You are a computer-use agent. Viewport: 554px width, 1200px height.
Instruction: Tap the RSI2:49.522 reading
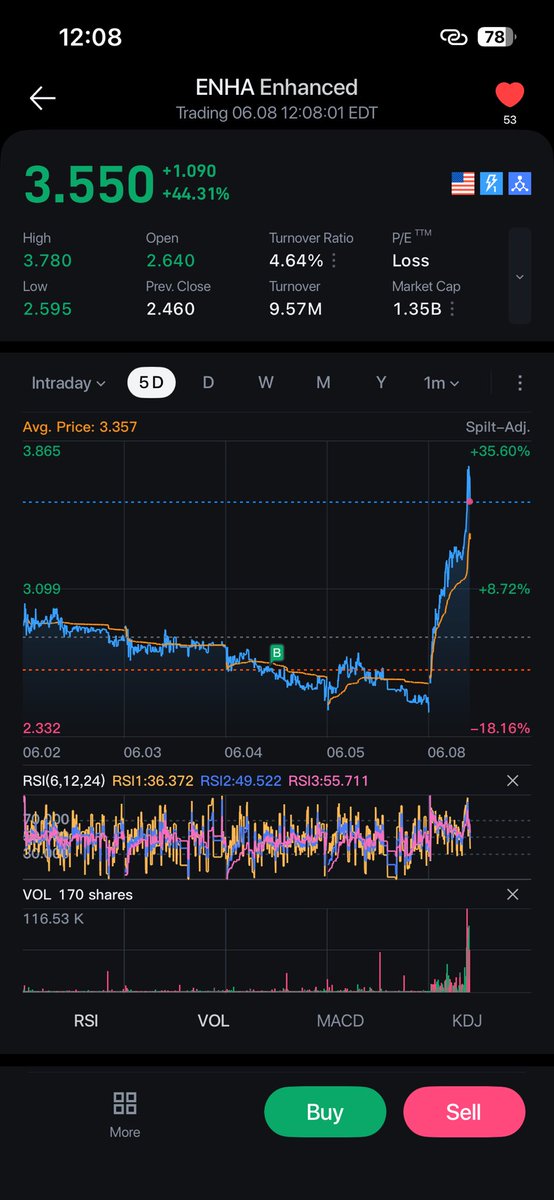point(241,780)
